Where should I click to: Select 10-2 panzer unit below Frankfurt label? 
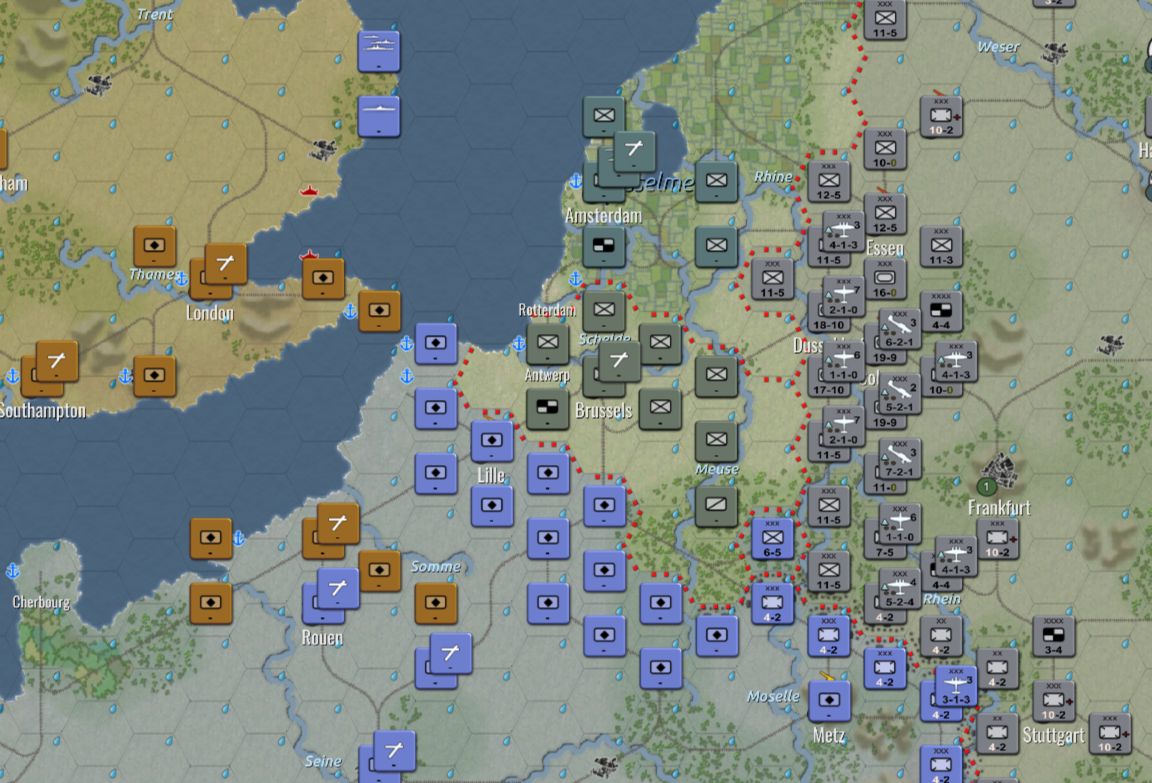pos(997,539)
